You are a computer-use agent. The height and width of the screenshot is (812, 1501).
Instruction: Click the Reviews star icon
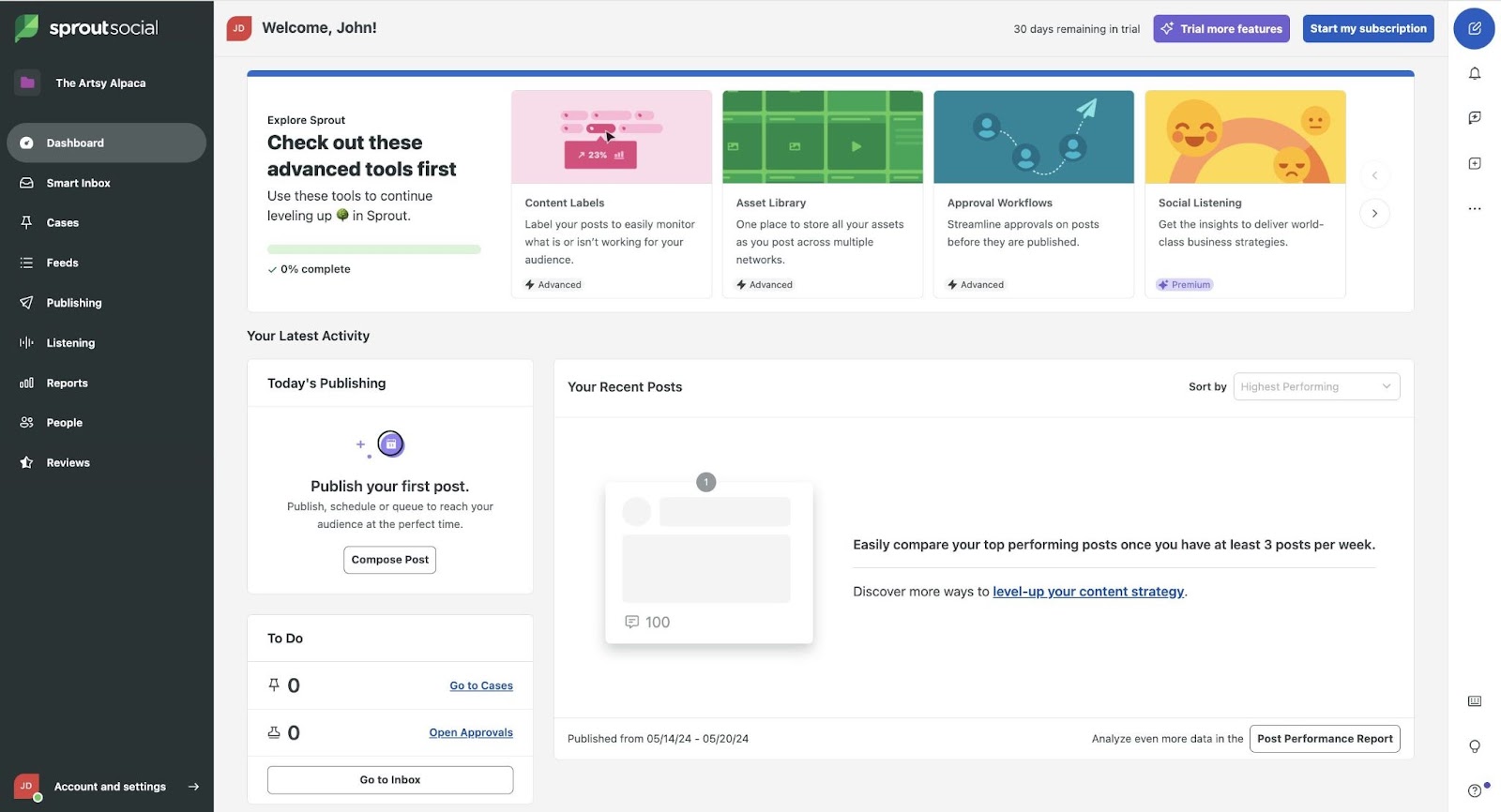point(26,462)
